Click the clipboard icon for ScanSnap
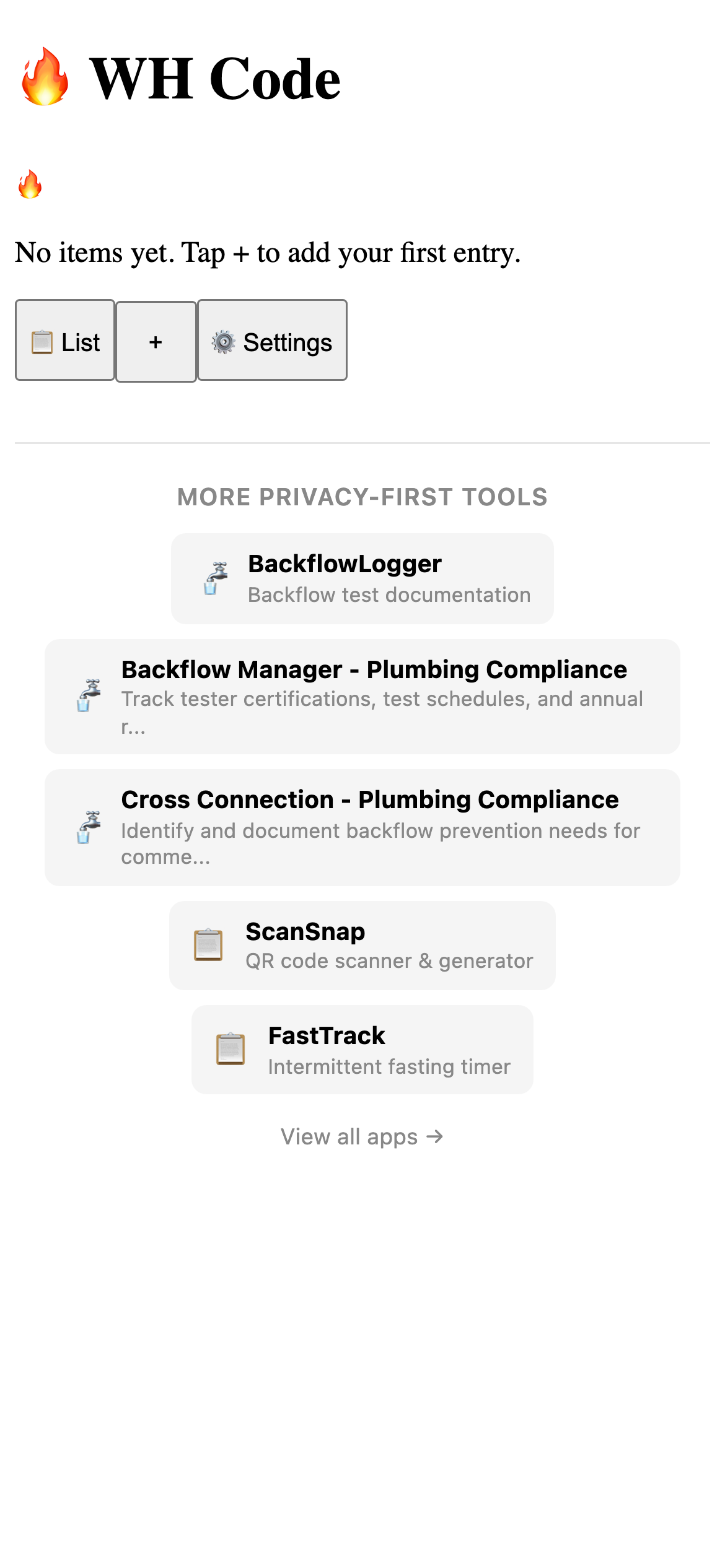The width and height of the screenshot is (725, 1568). [x=209, y=944]
